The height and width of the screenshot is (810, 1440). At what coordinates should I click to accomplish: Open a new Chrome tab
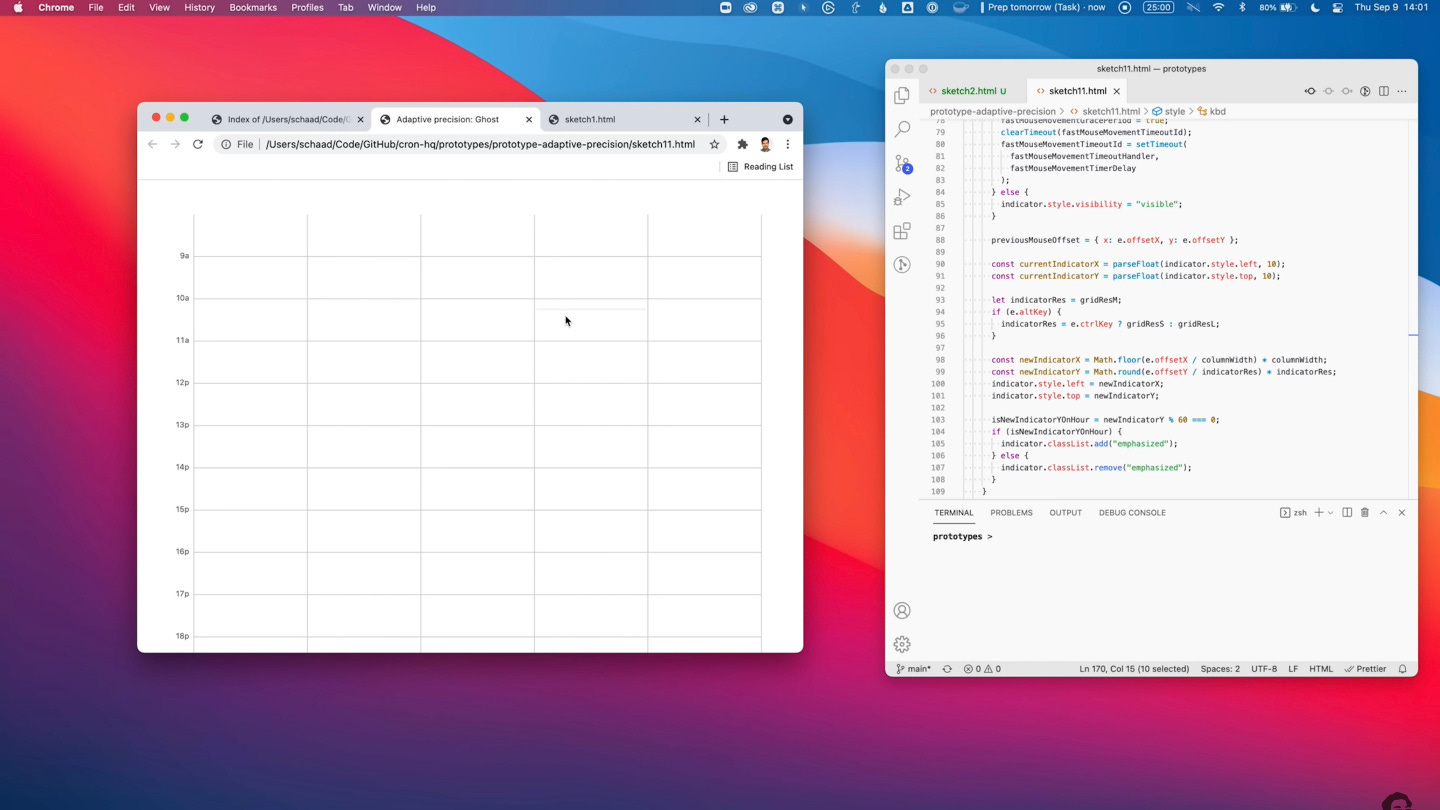724,119
